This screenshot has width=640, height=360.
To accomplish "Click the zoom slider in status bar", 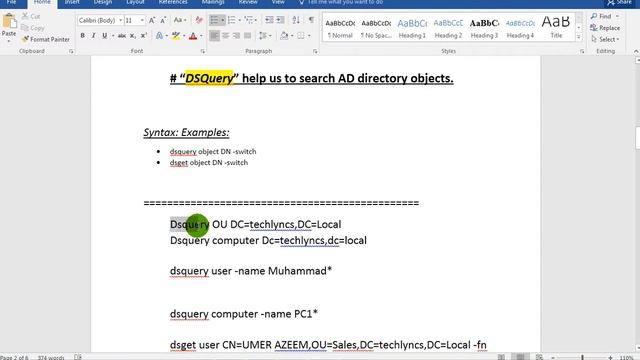I will click(582, 357).
